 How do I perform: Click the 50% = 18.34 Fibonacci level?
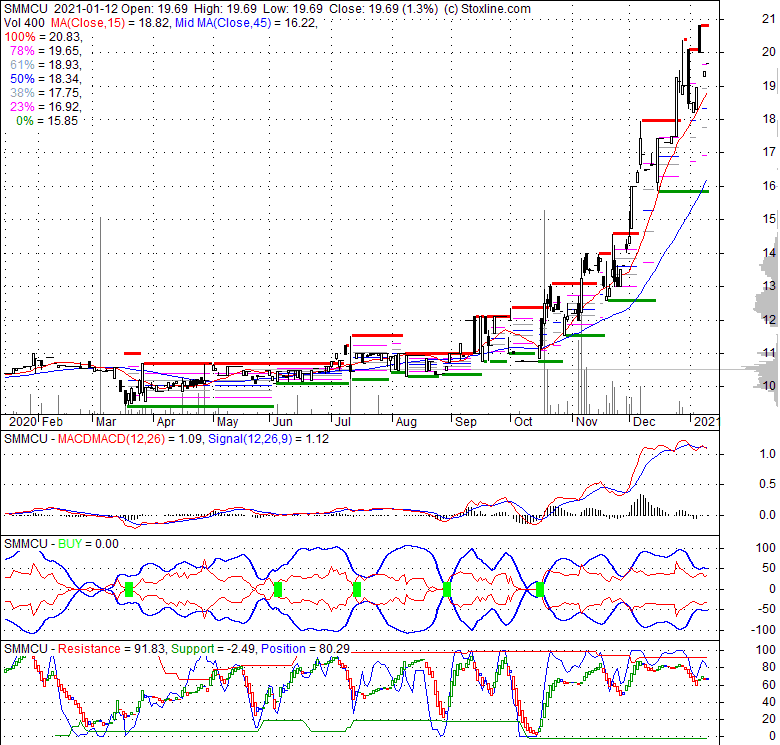coord(46,79)
